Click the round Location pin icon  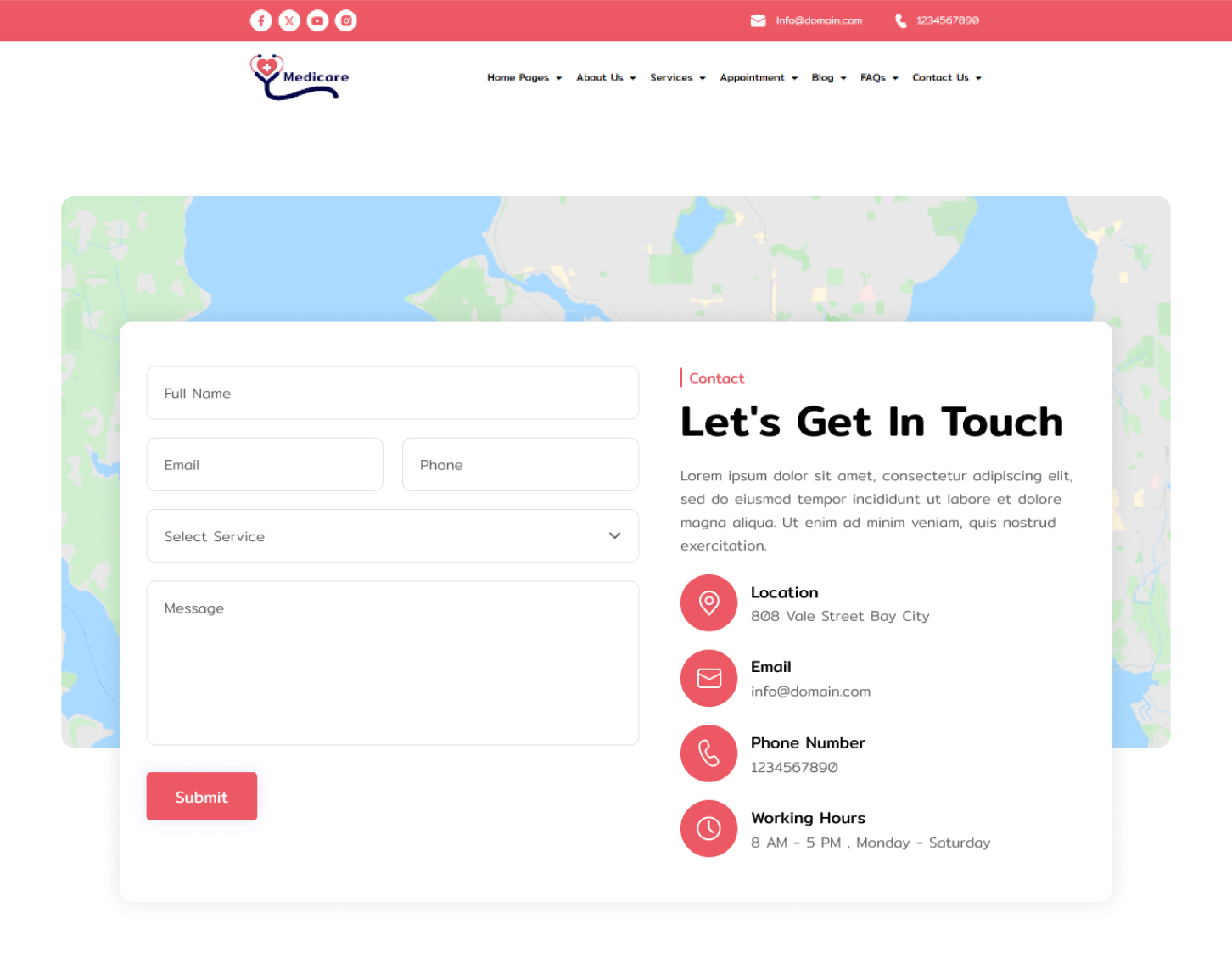(708, 603)
